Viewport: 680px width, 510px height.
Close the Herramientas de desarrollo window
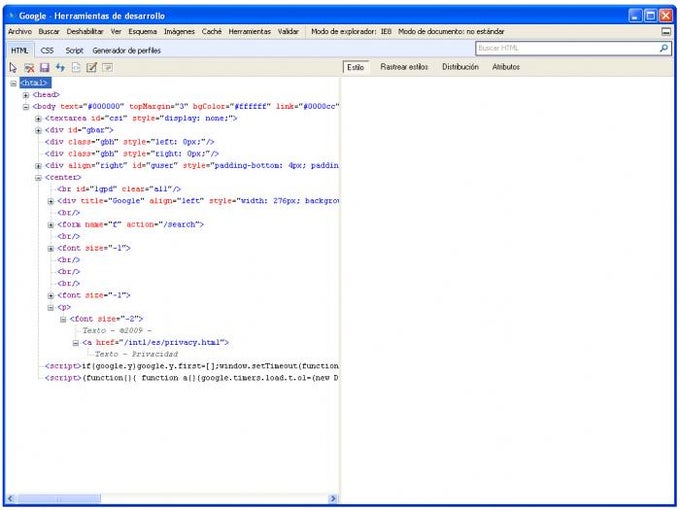tap(666, 16)
